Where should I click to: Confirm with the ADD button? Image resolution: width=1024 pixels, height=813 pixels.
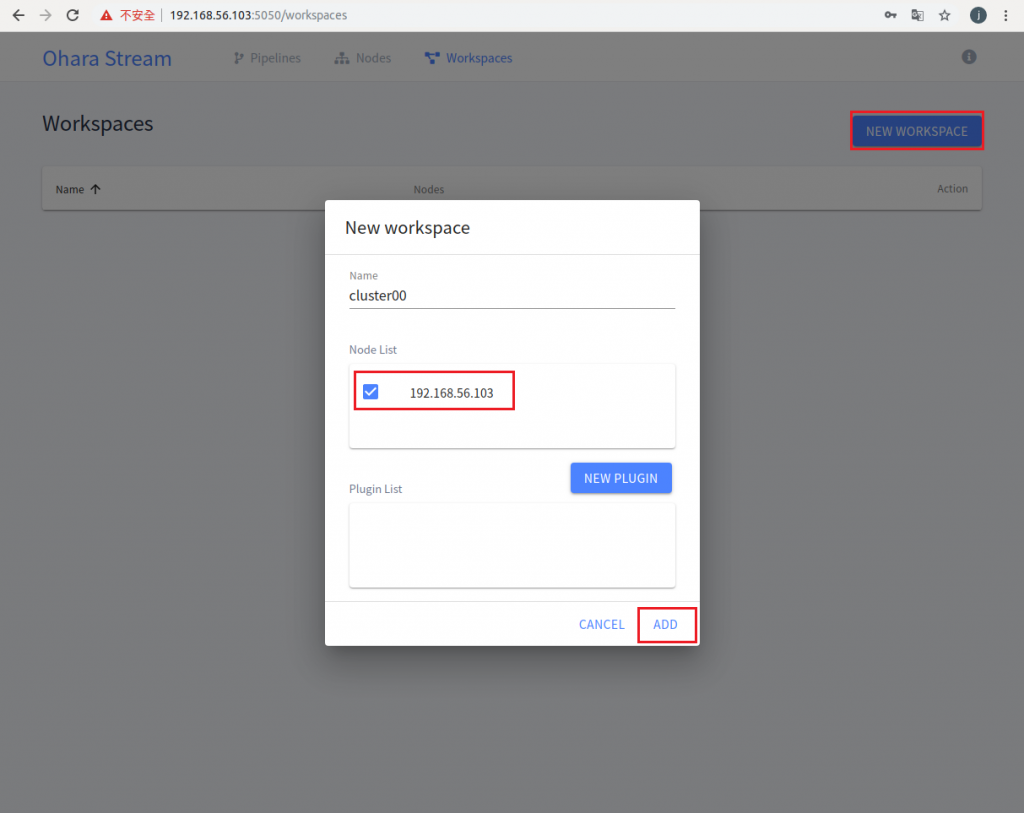(x=665, y=624)
